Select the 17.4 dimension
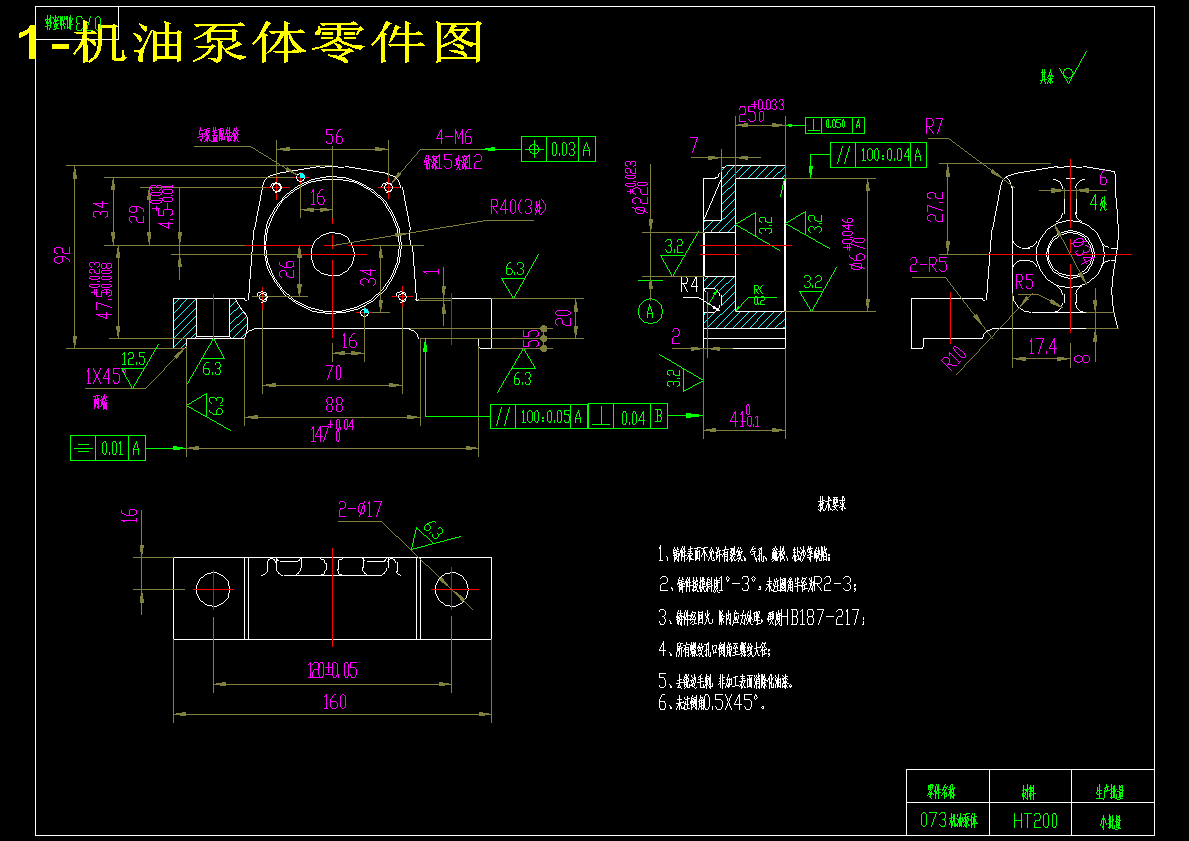 1042,347
